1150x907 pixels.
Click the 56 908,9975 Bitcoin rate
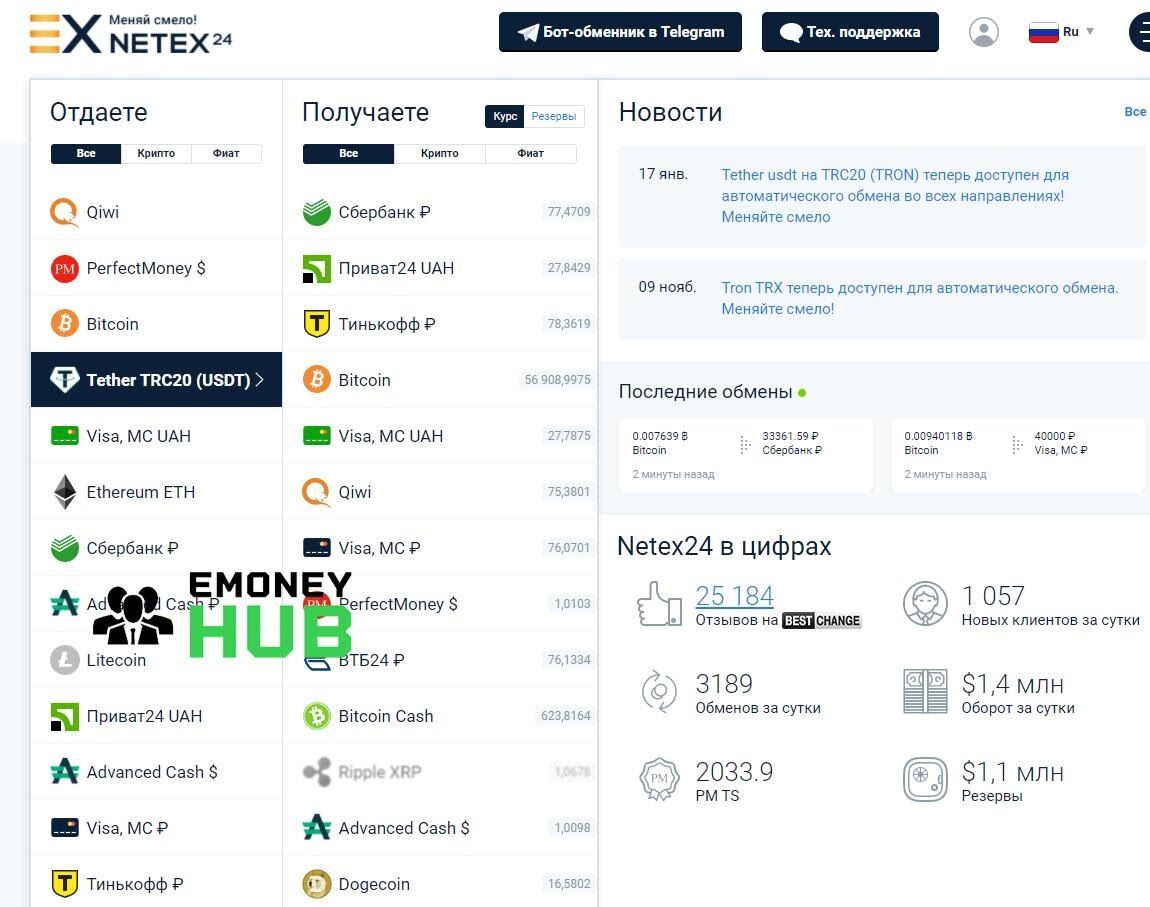click(x=557, y=380)
